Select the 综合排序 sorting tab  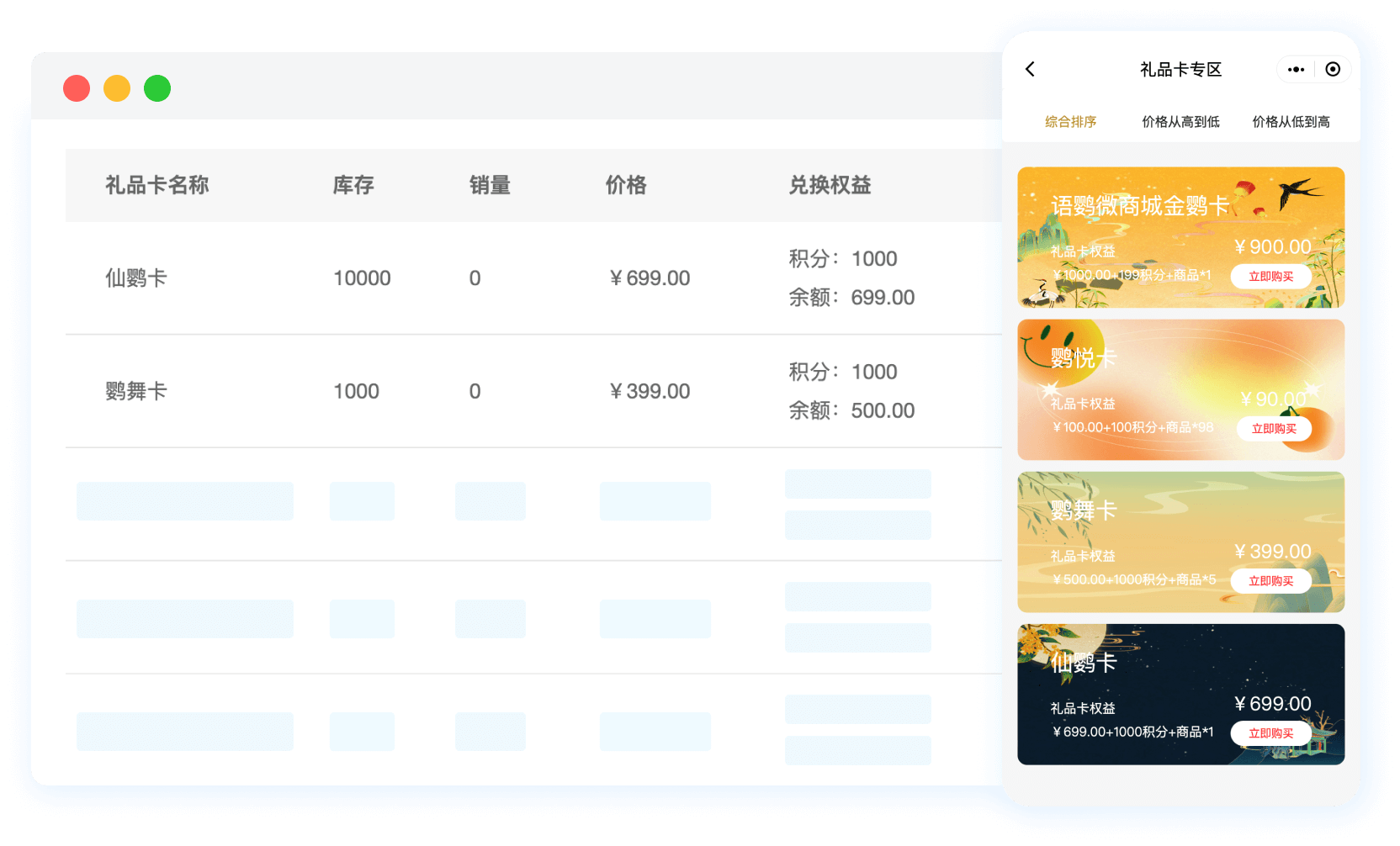(1070, 122)
